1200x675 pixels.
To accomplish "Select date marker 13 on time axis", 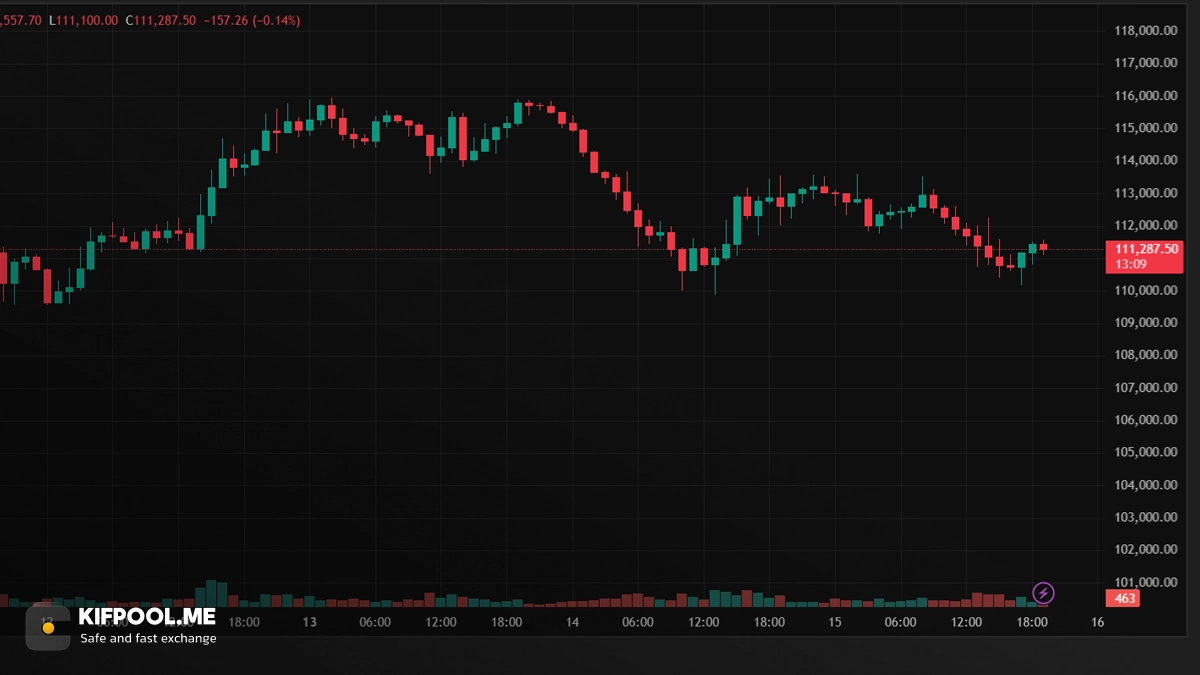I will pos(310,622).
